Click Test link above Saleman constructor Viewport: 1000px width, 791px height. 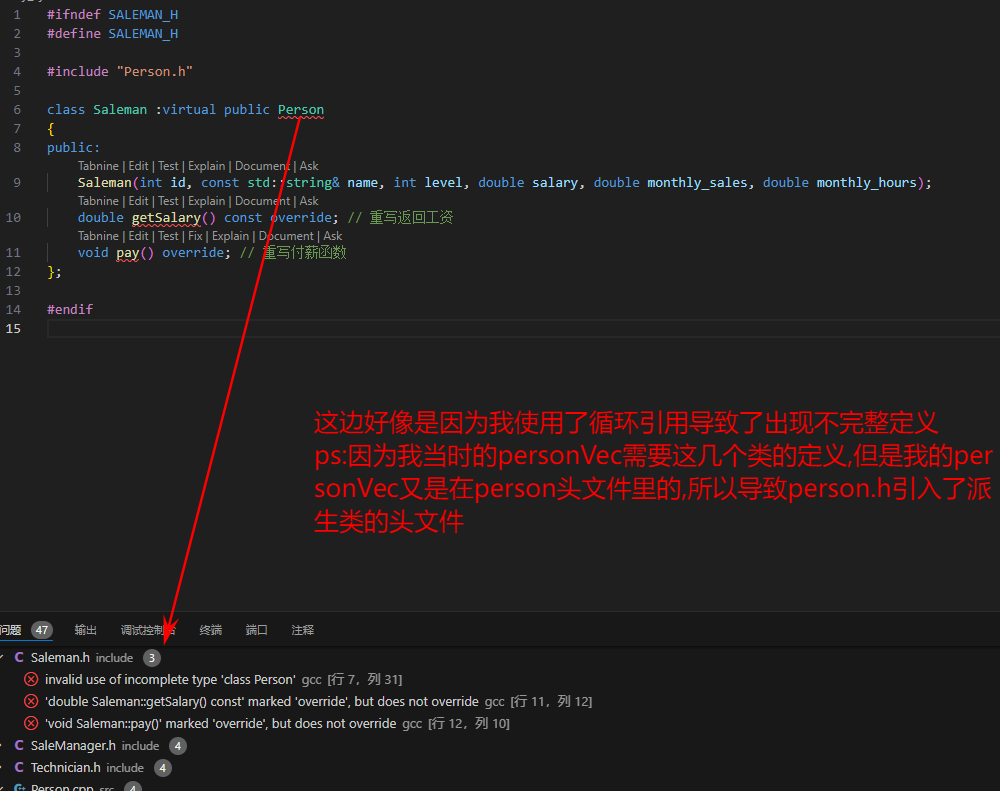point(168,166)
